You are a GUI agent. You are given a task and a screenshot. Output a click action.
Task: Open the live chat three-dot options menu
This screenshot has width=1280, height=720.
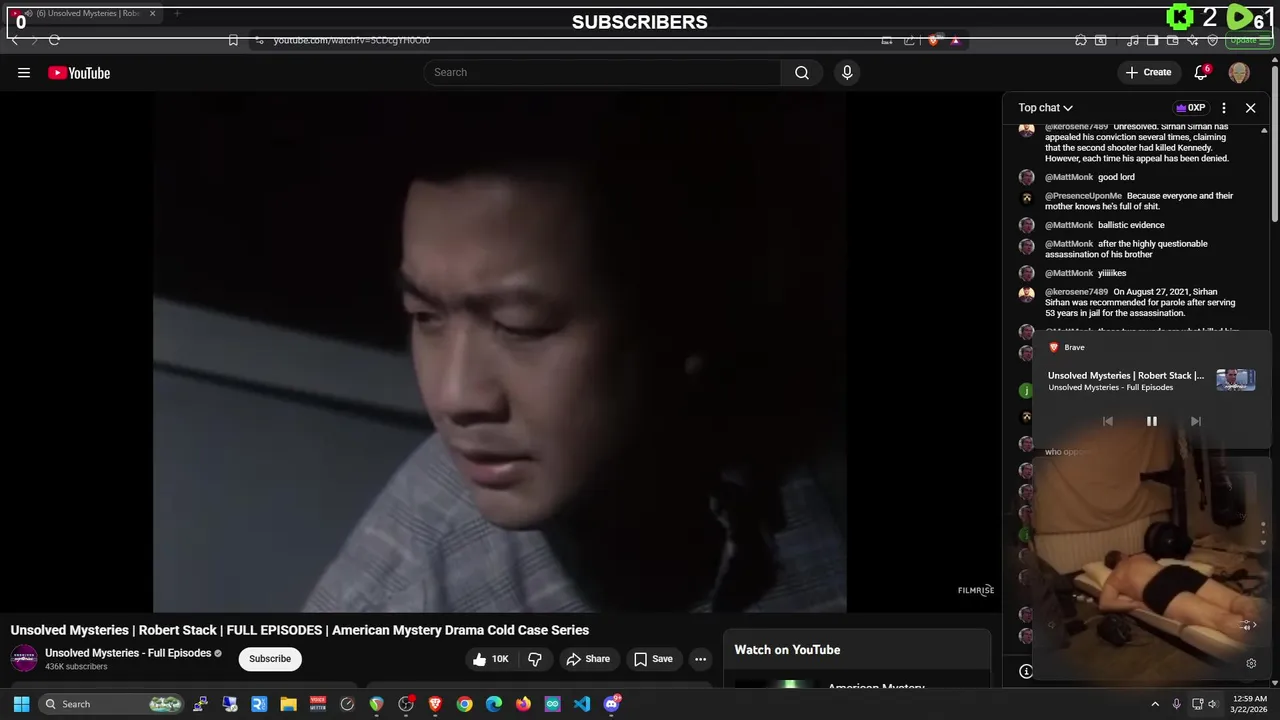(1223, 108)
